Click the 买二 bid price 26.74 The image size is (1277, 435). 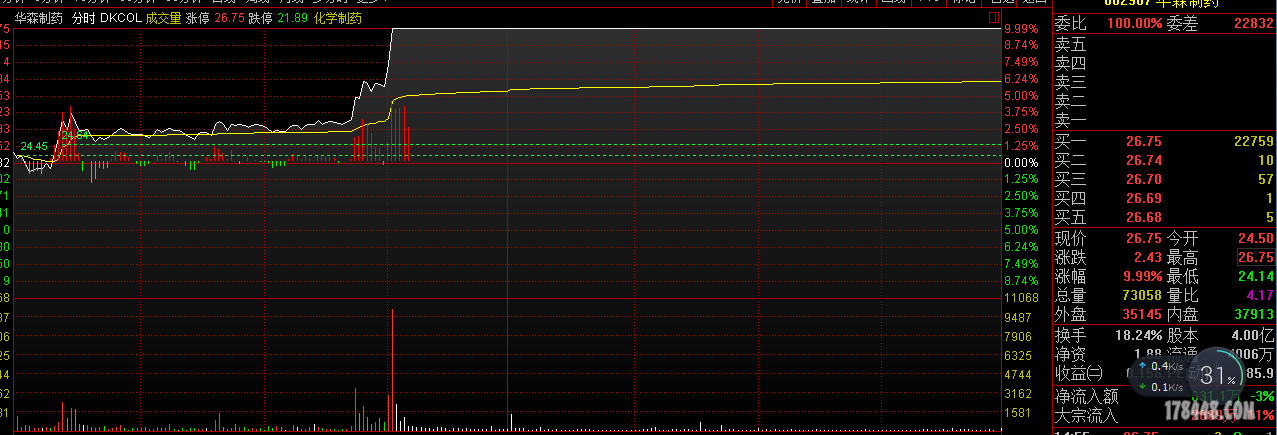(1144, 161)
